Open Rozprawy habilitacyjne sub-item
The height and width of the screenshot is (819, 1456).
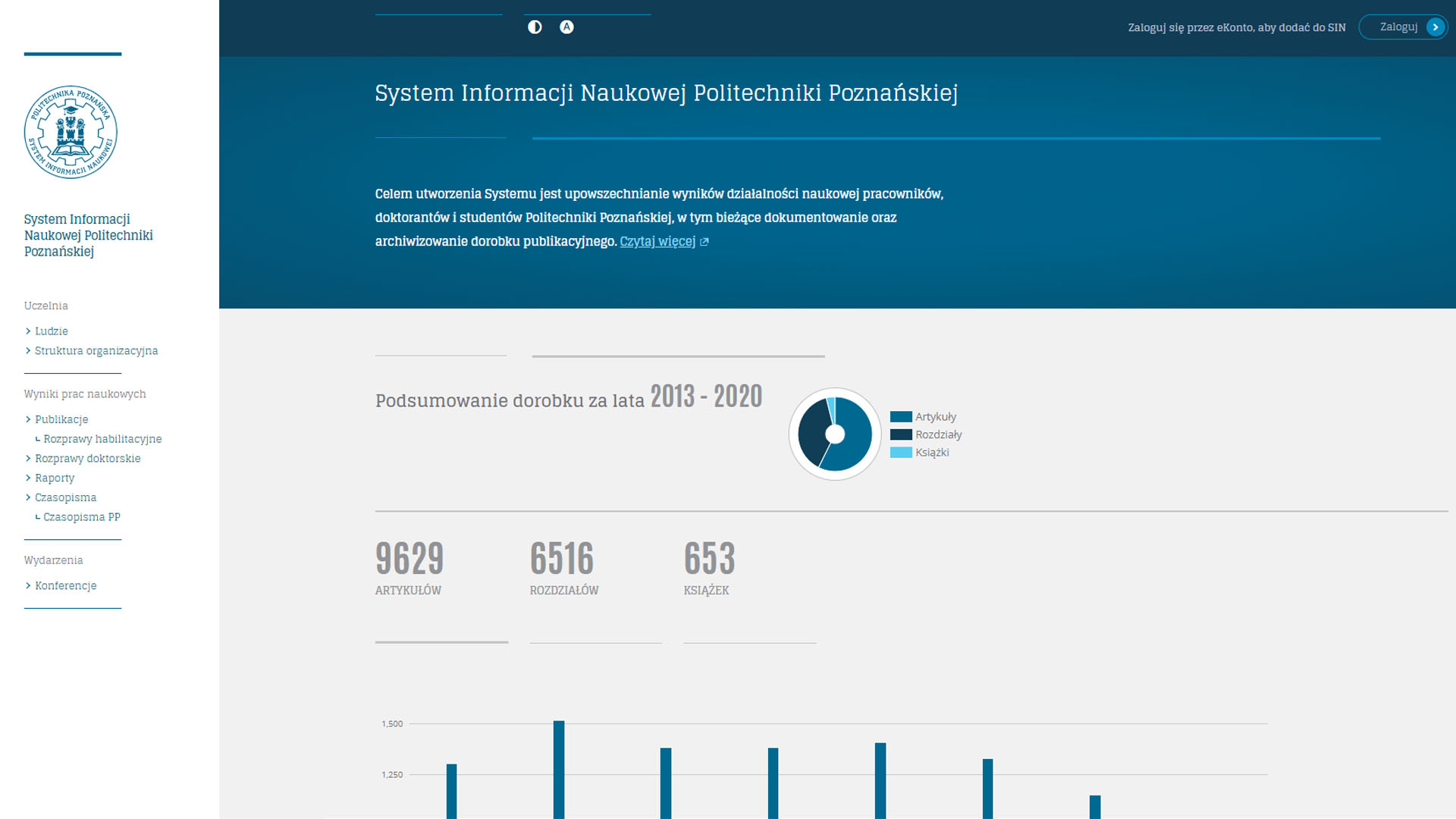[x=102, y=439]
